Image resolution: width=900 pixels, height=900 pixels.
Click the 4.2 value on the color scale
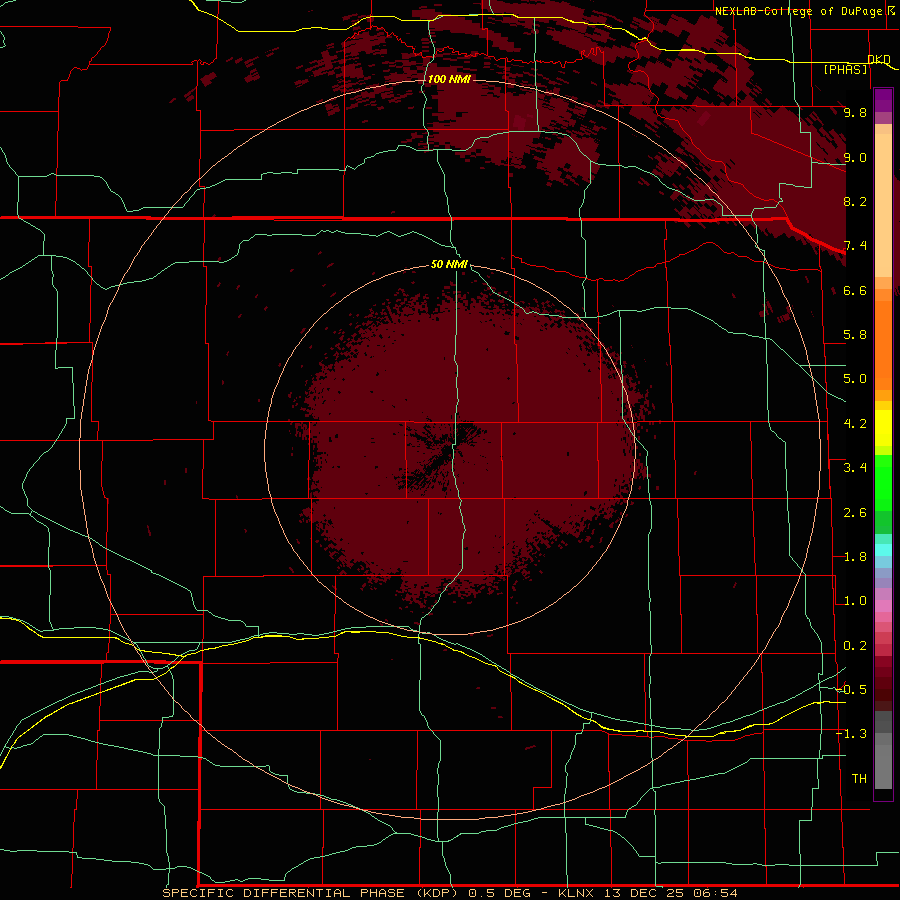pos(855,424)
